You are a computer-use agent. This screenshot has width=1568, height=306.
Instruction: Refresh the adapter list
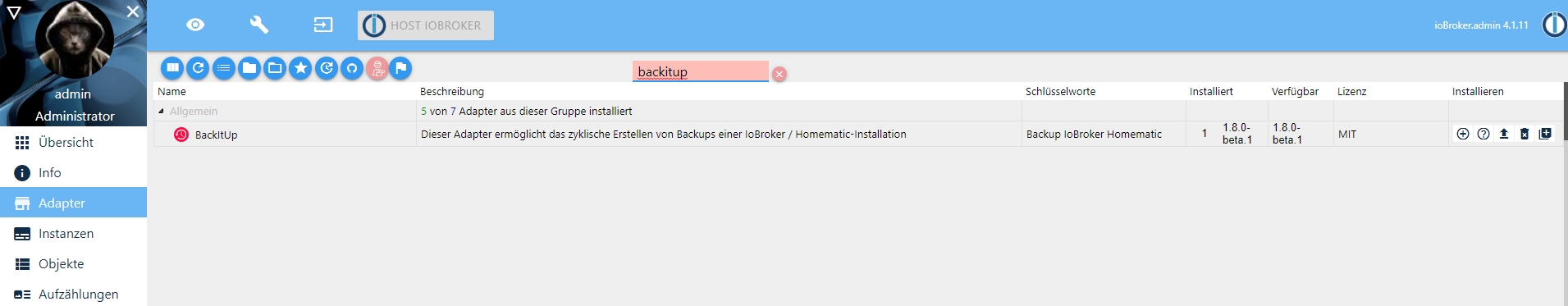coord(198,68)
